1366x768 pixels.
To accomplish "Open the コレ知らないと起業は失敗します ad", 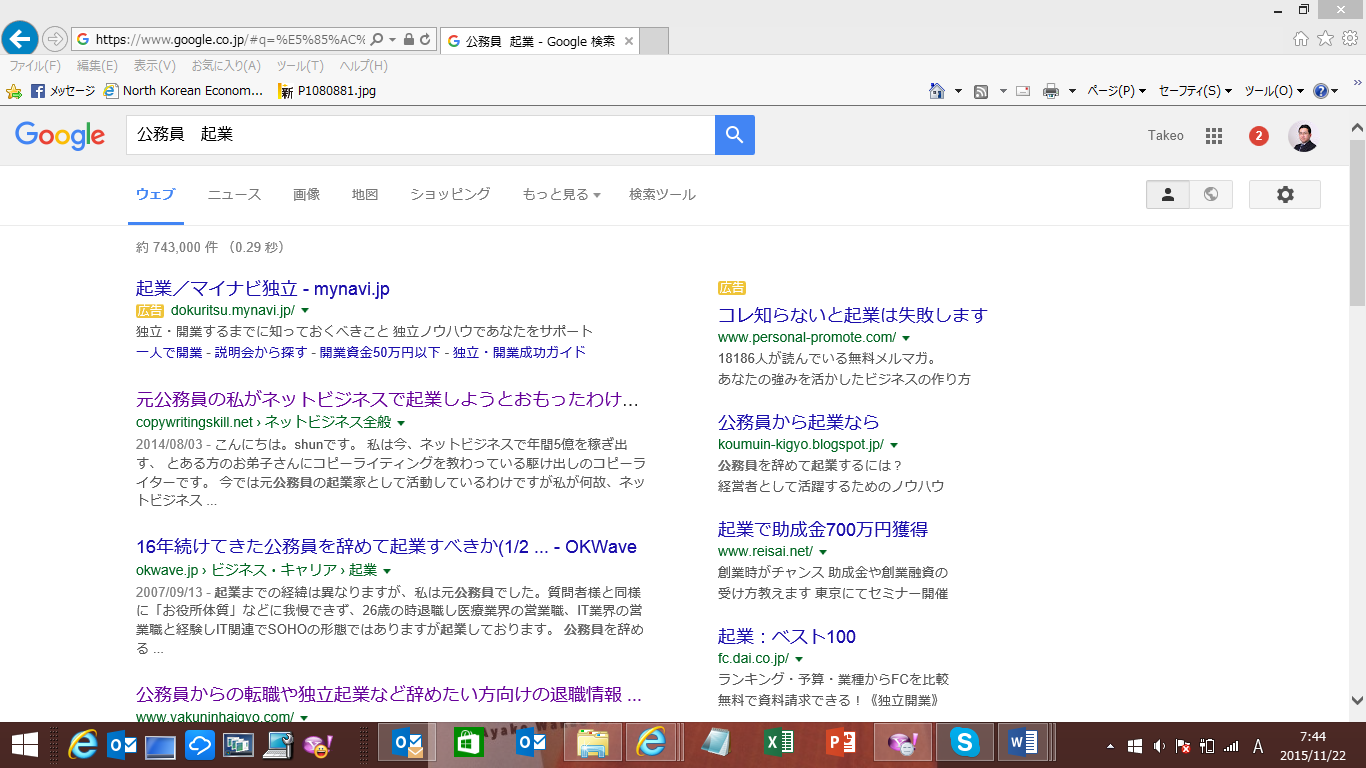I will click(x=853, y=315).
